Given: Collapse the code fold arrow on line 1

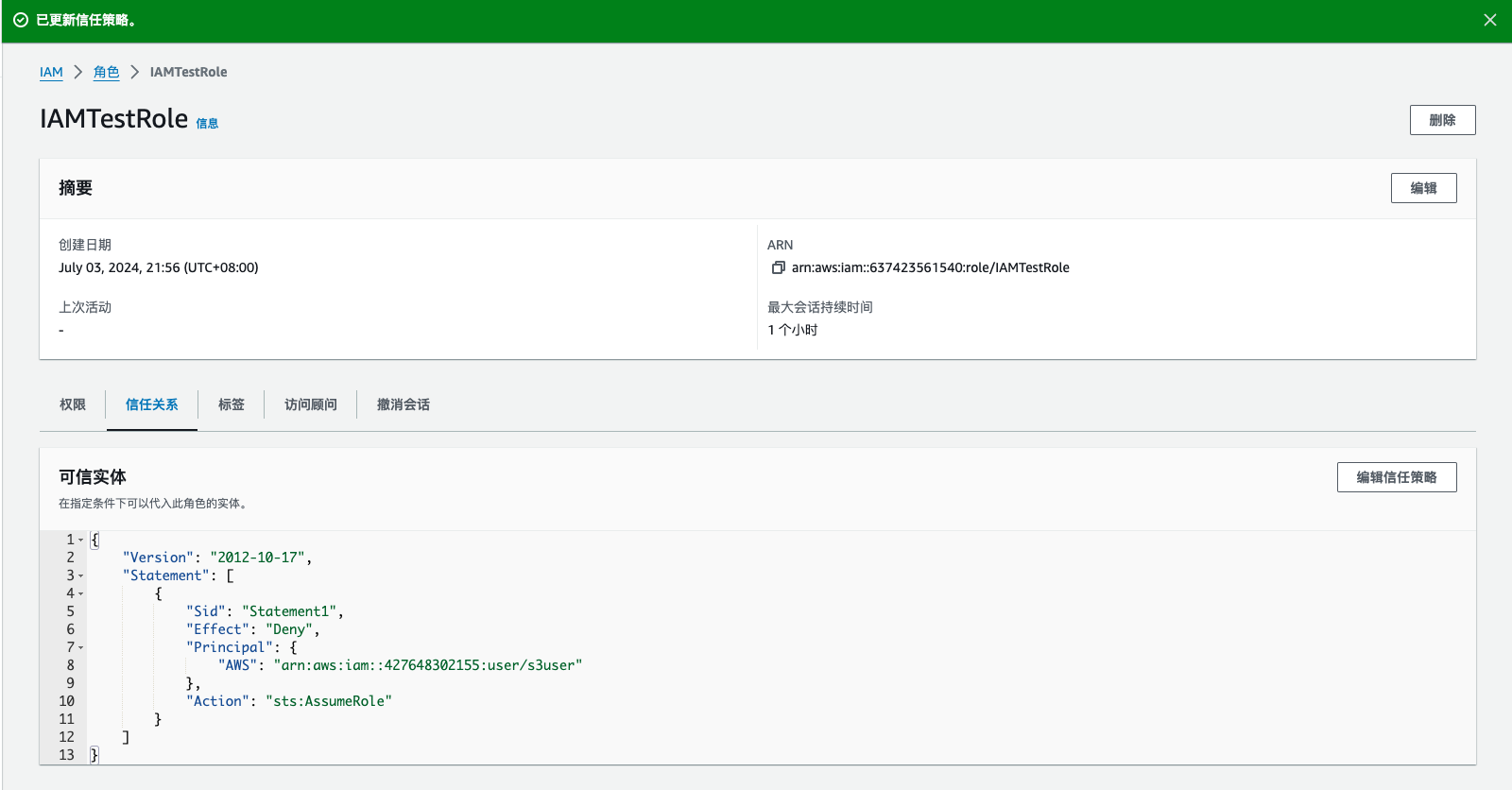Looking at the screenshot, I should 81,540.
